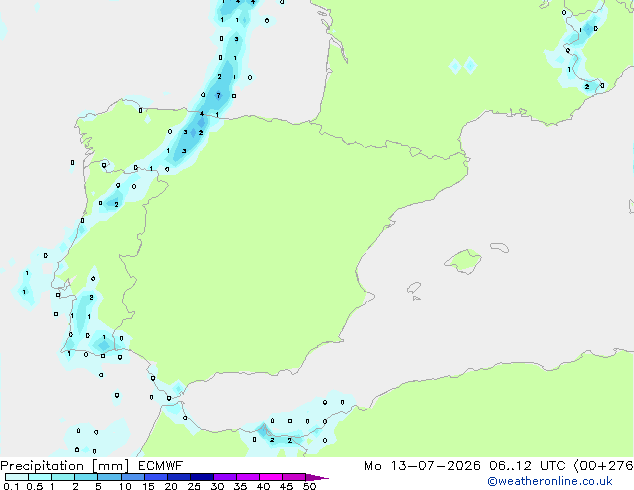Click legend scale label '40'
Viewport: 634px width, 490px height.
[x=263, y=486]
